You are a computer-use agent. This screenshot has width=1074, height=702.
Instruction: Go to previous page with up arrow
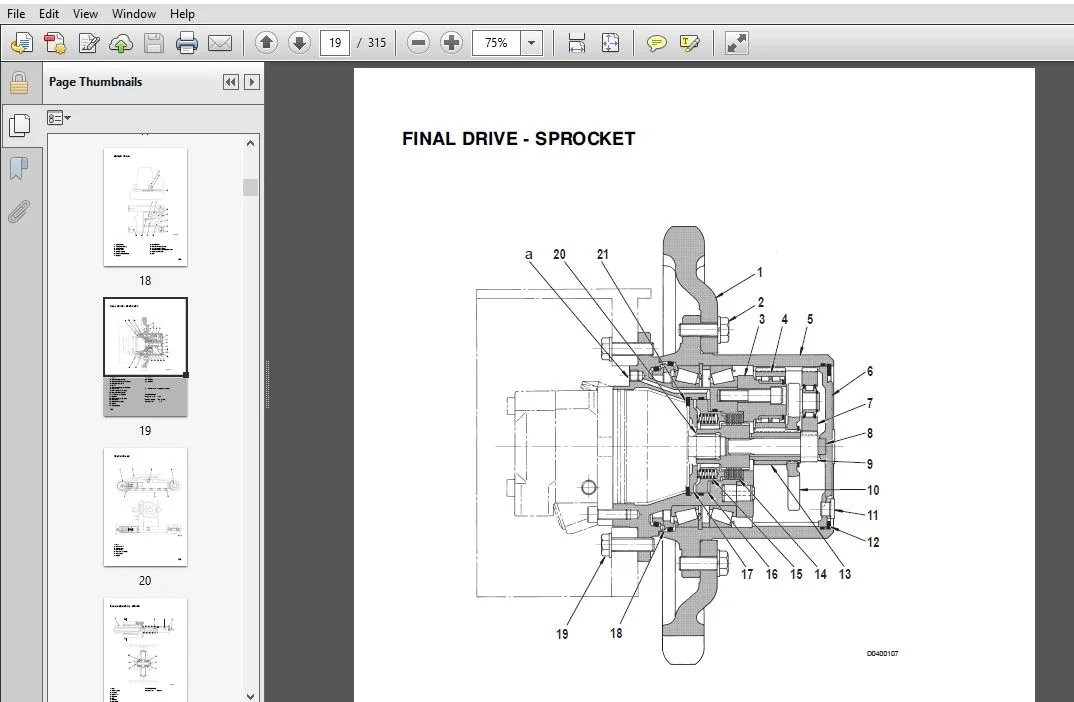(x=266, y=43)
